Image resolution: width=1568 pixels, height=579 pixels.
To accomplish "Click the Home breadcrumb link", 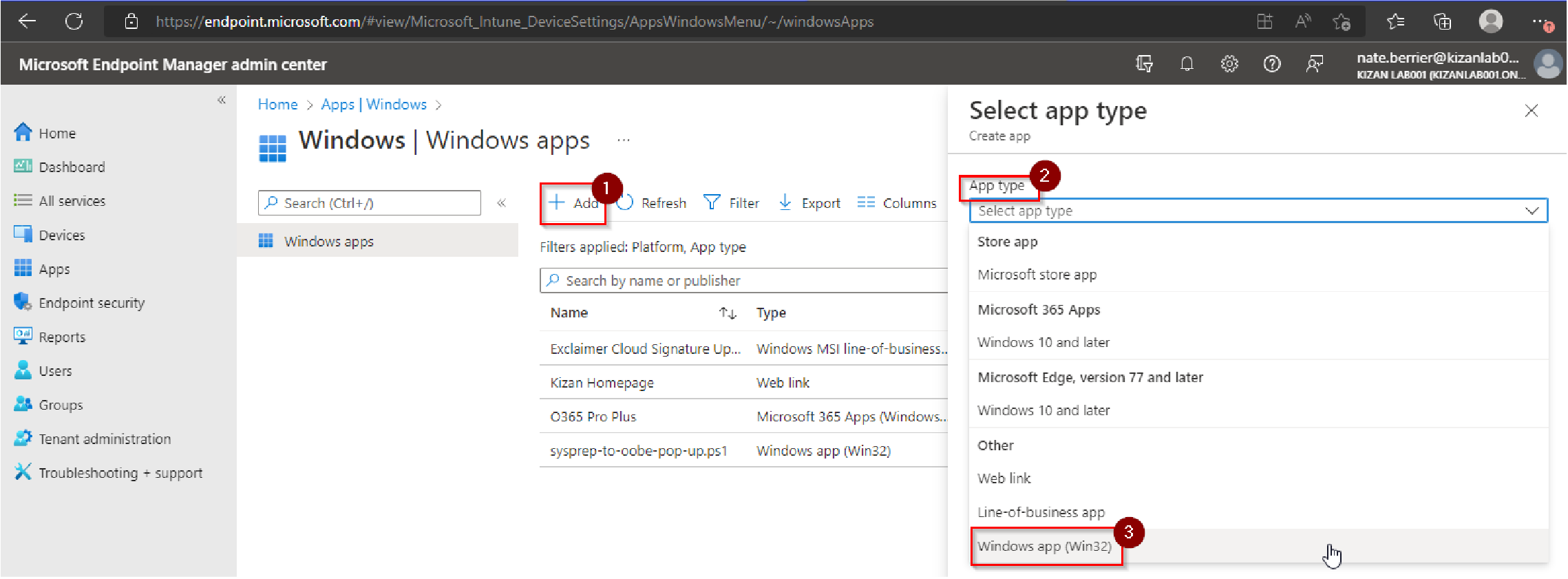I will pos(277,105).
